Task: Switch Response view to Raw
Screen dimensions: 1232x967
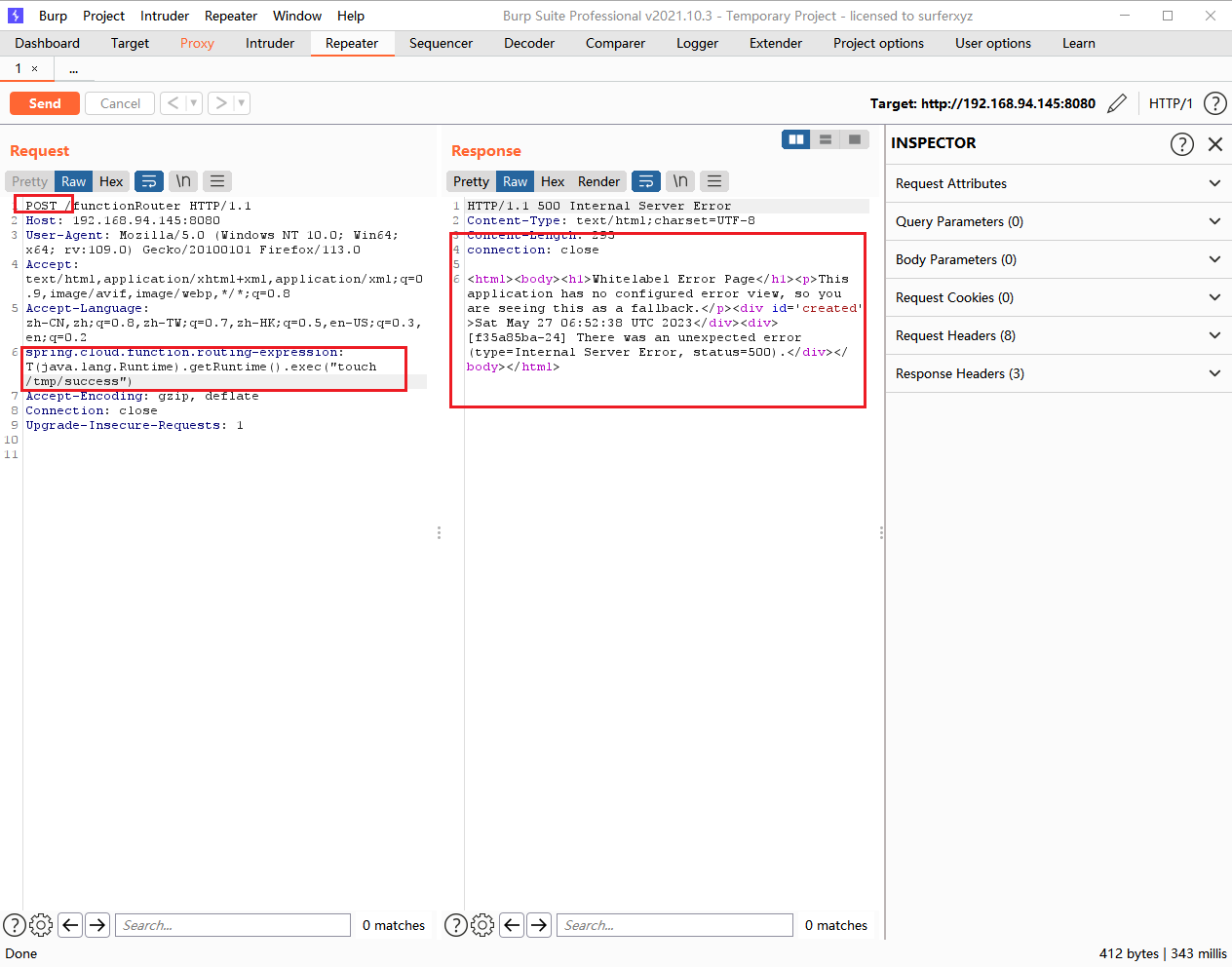Action: tap(515, 181)
